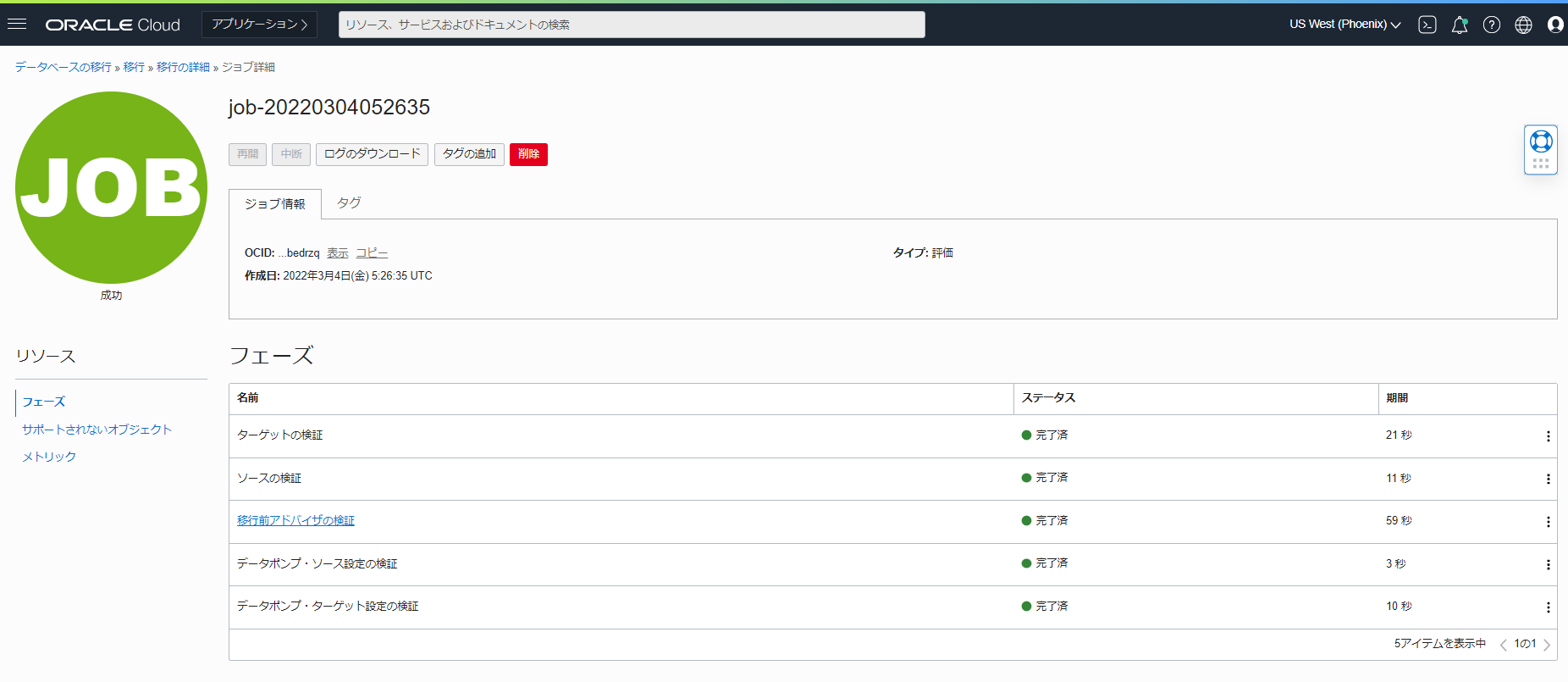Switch to the タグ tab
Viewport: 1568px width, 682px height.
(349, 203)
